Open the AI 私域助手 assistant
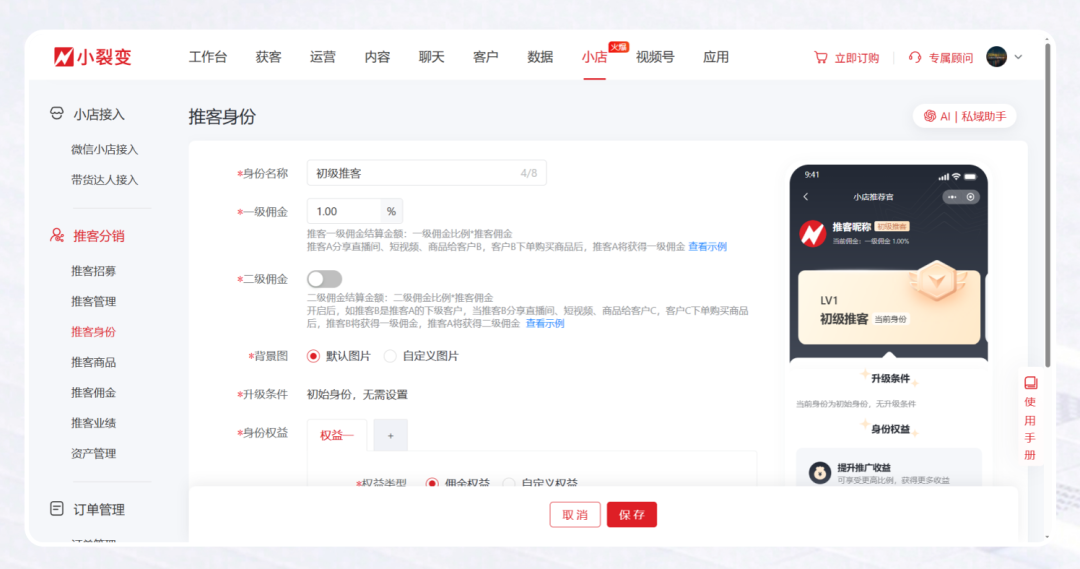The height and width of the screenshot is (569, 1080). point(964,116)
